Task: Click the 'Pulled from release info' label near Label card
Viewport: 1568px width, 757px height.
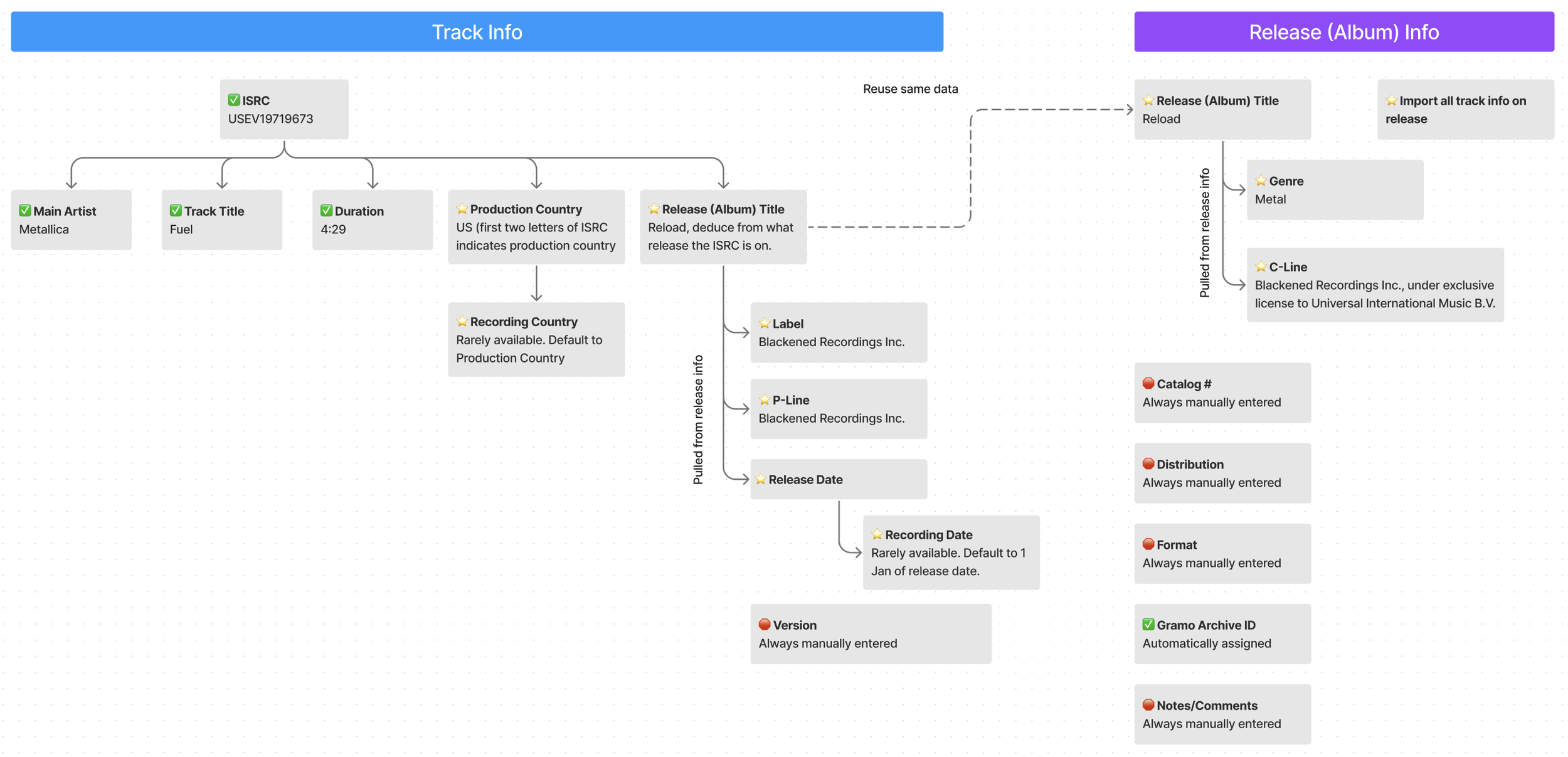Action: 698,420
